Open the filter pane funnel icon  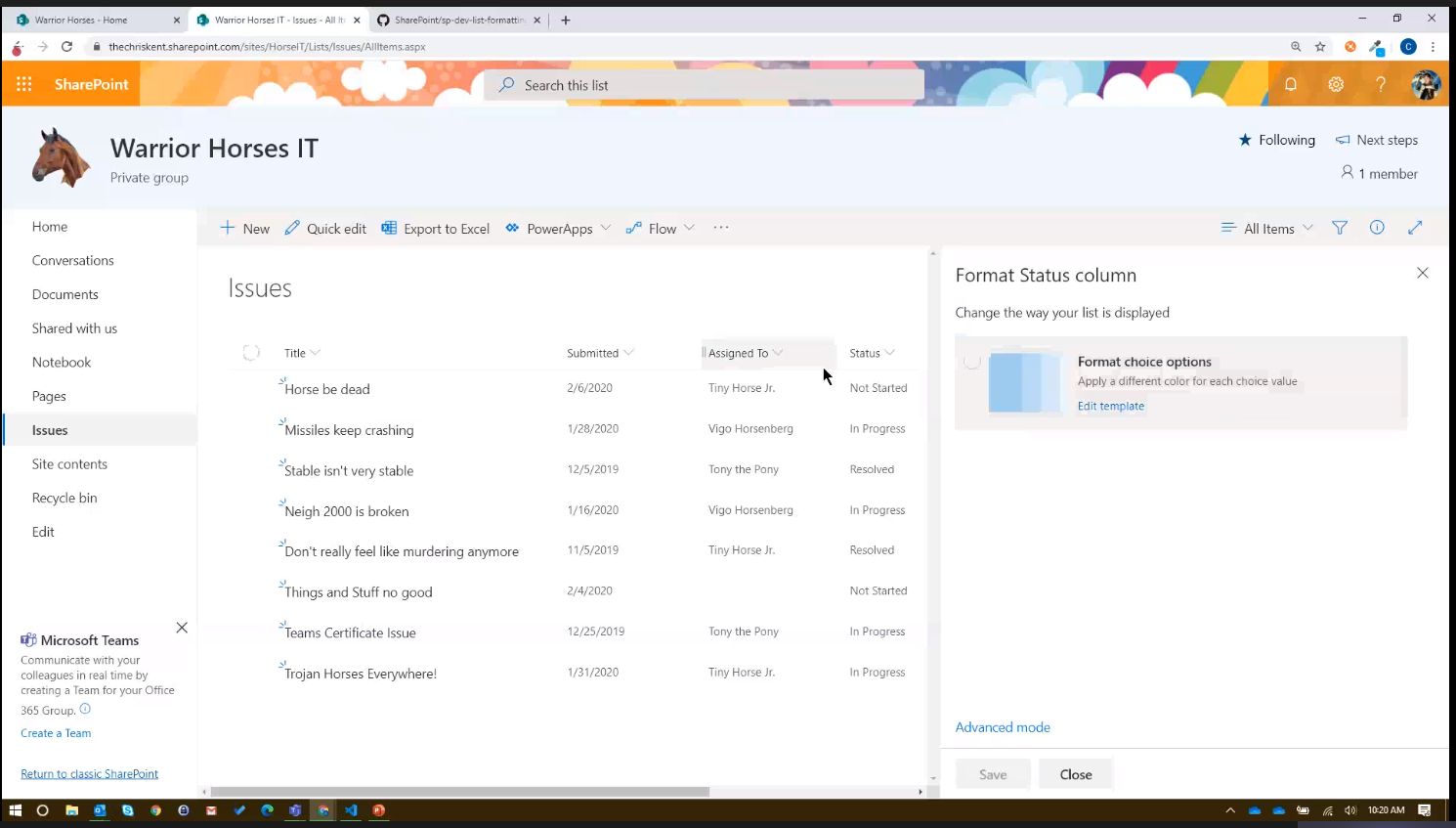(x=1339, y=228)
